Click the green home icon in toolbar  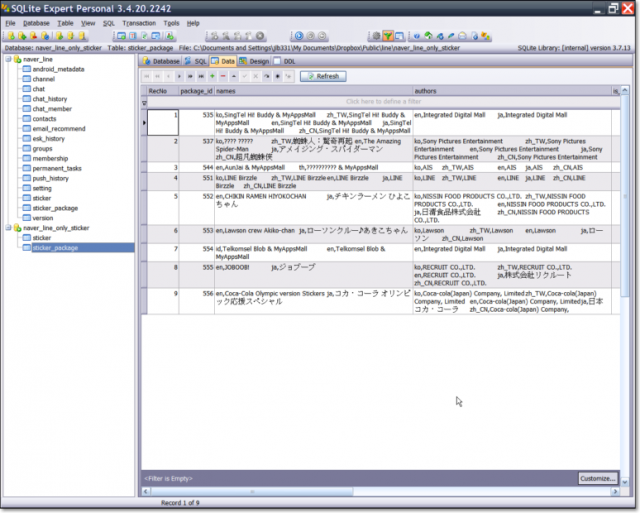428,36
